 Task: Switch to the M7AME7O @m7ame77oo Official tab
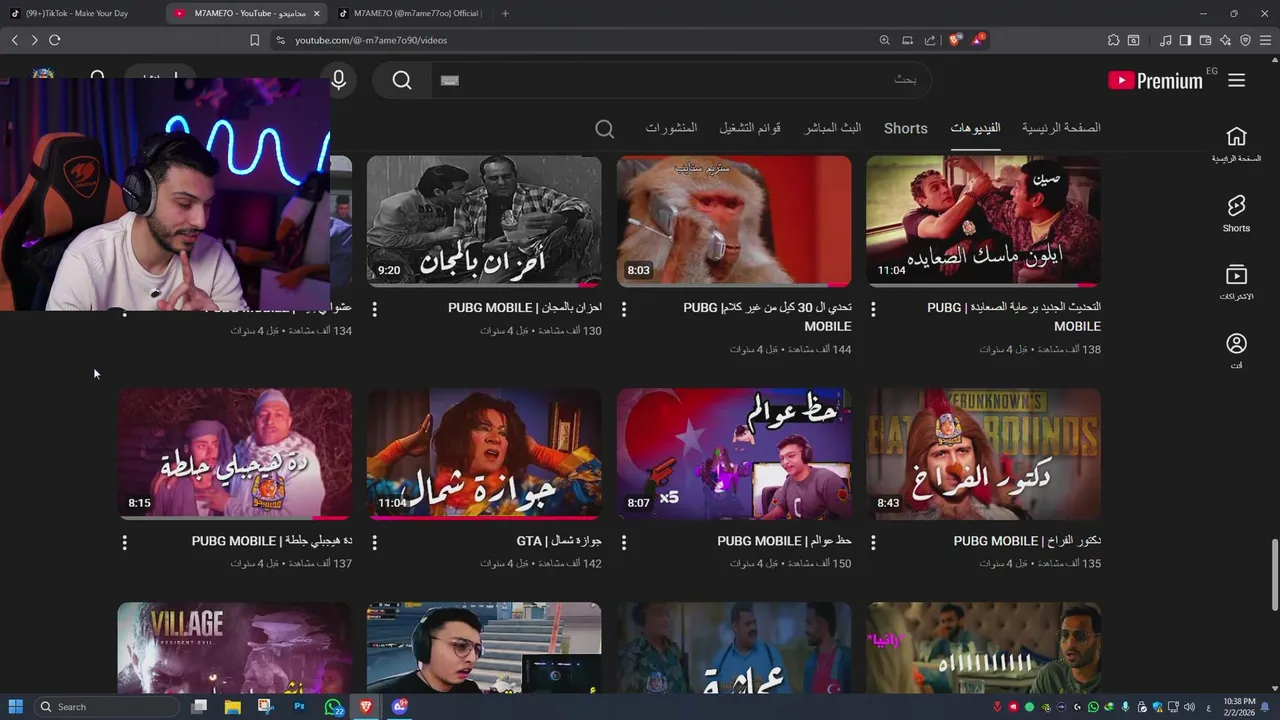[410, 13]
